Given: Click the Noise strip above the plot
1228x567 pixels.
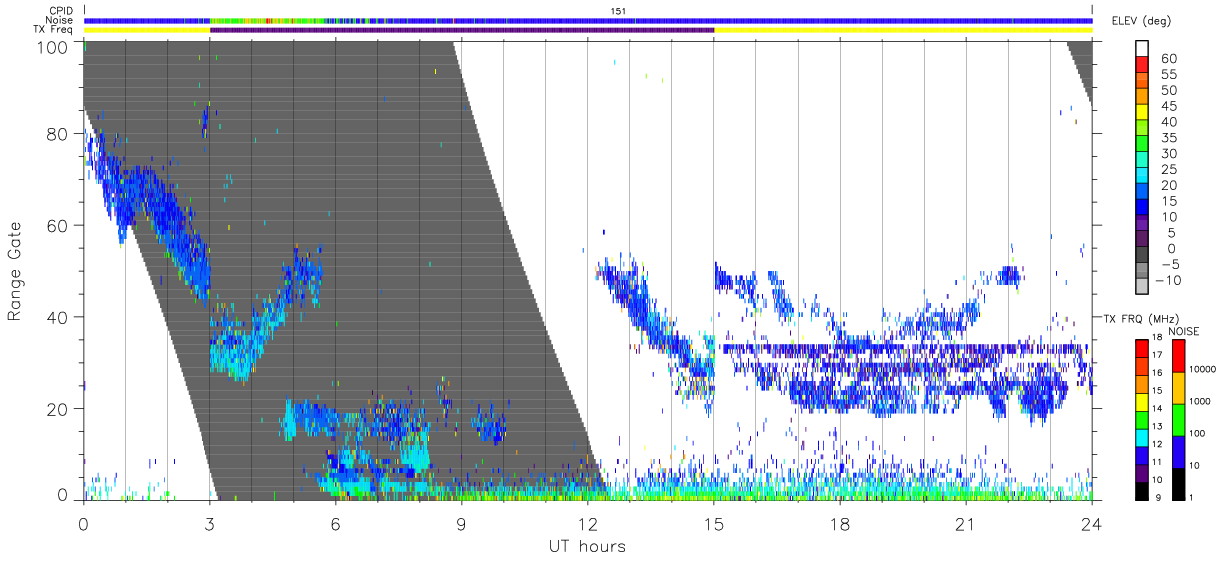Looking at the screenshot, I should (588, 20).
